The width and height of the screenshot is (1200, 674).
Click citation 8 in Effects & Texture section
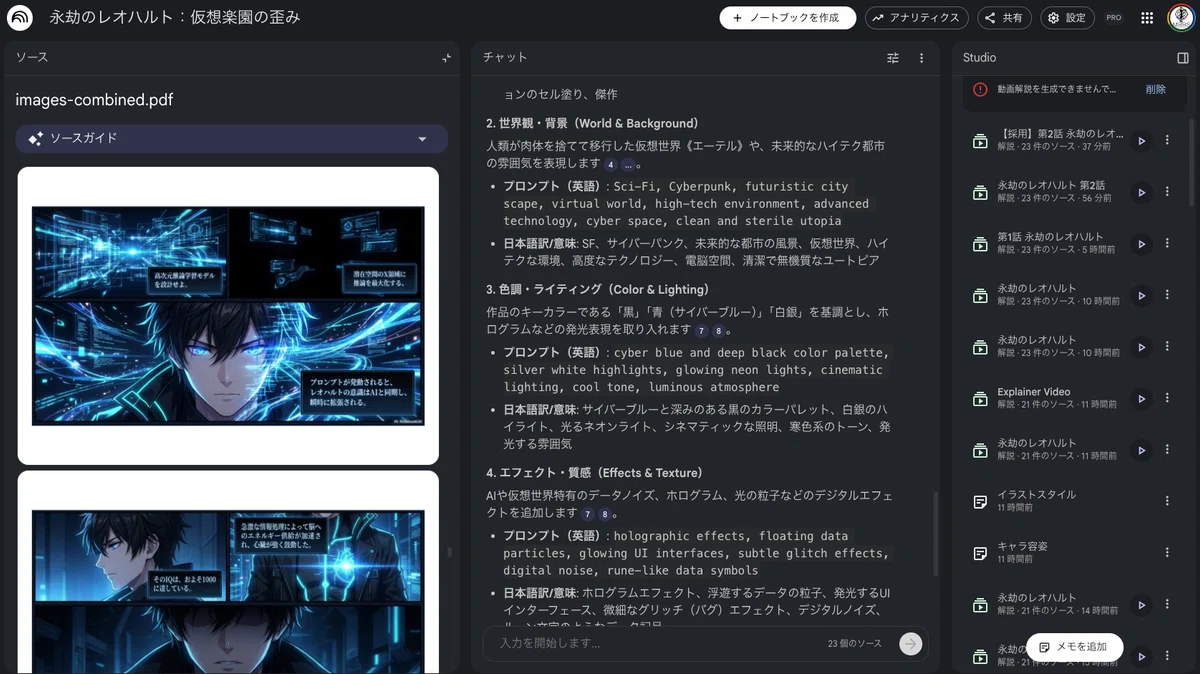[x=604, y=514]
